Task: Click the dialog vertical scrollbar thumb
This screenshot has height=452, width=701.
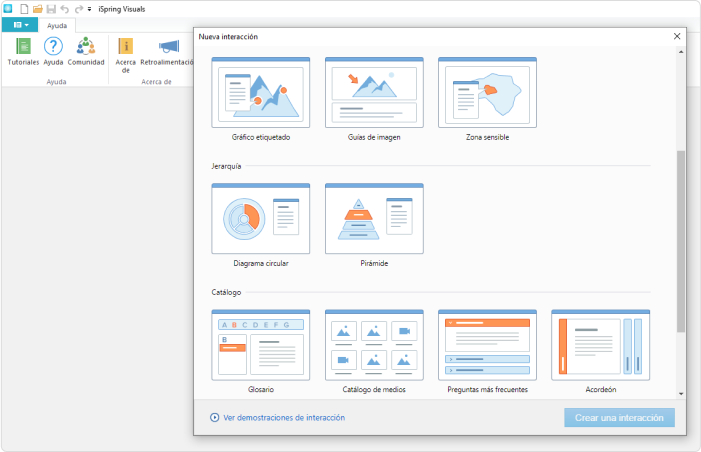Action: pyautogui.click(x=681, y=241)
